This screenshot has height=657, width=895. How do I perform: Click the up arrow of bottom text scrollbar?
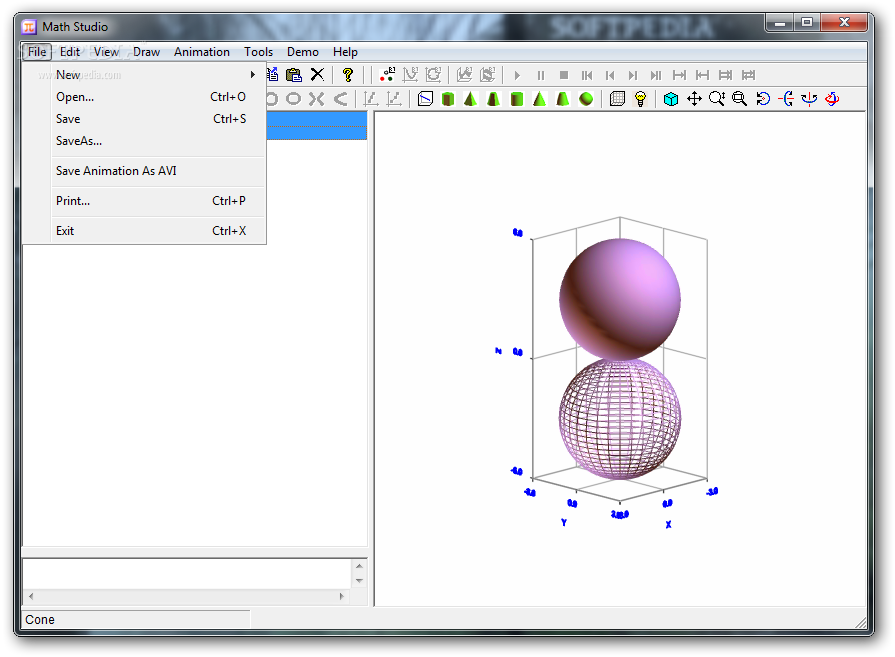(359, 566)
